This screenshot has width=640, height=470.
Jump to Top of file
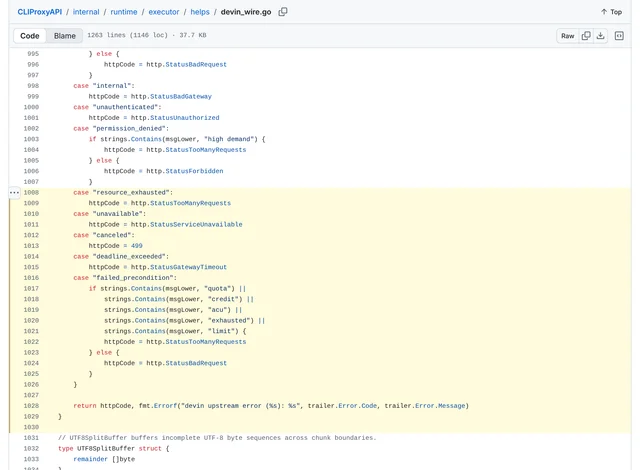[611, 12]
